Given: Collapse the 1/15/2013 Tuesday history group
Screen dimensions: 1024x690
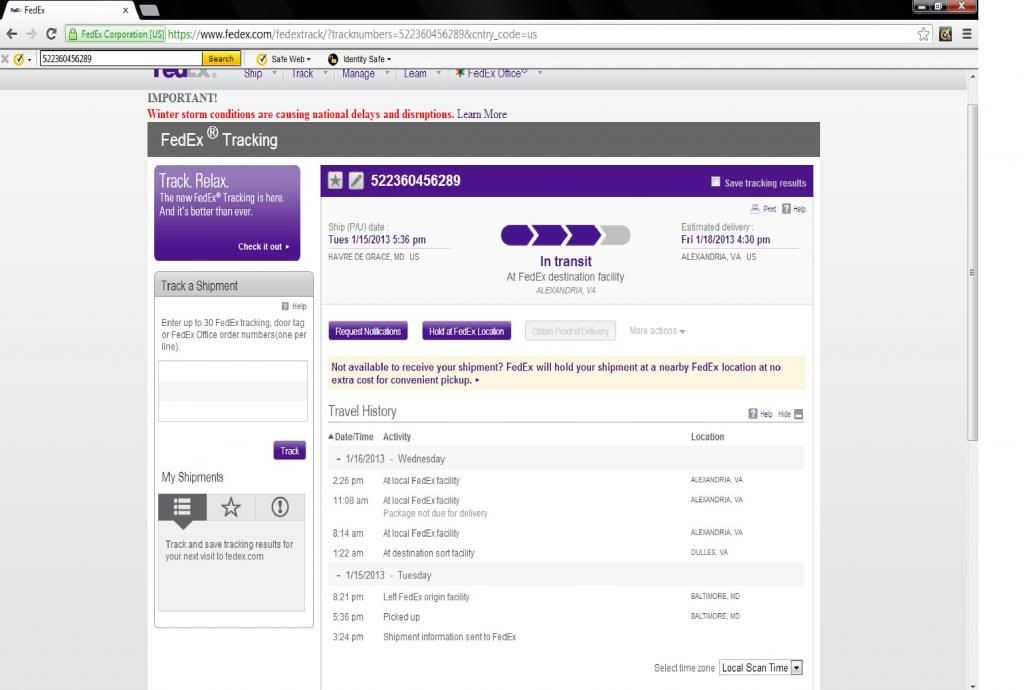Looking at the screenshot, I should pyautogui.click(x=339, y=576).
